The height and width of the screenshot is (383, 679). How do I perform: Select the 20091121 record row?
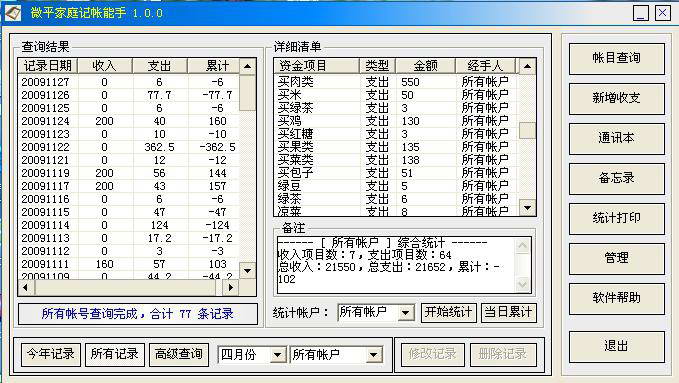coord(129,160)
